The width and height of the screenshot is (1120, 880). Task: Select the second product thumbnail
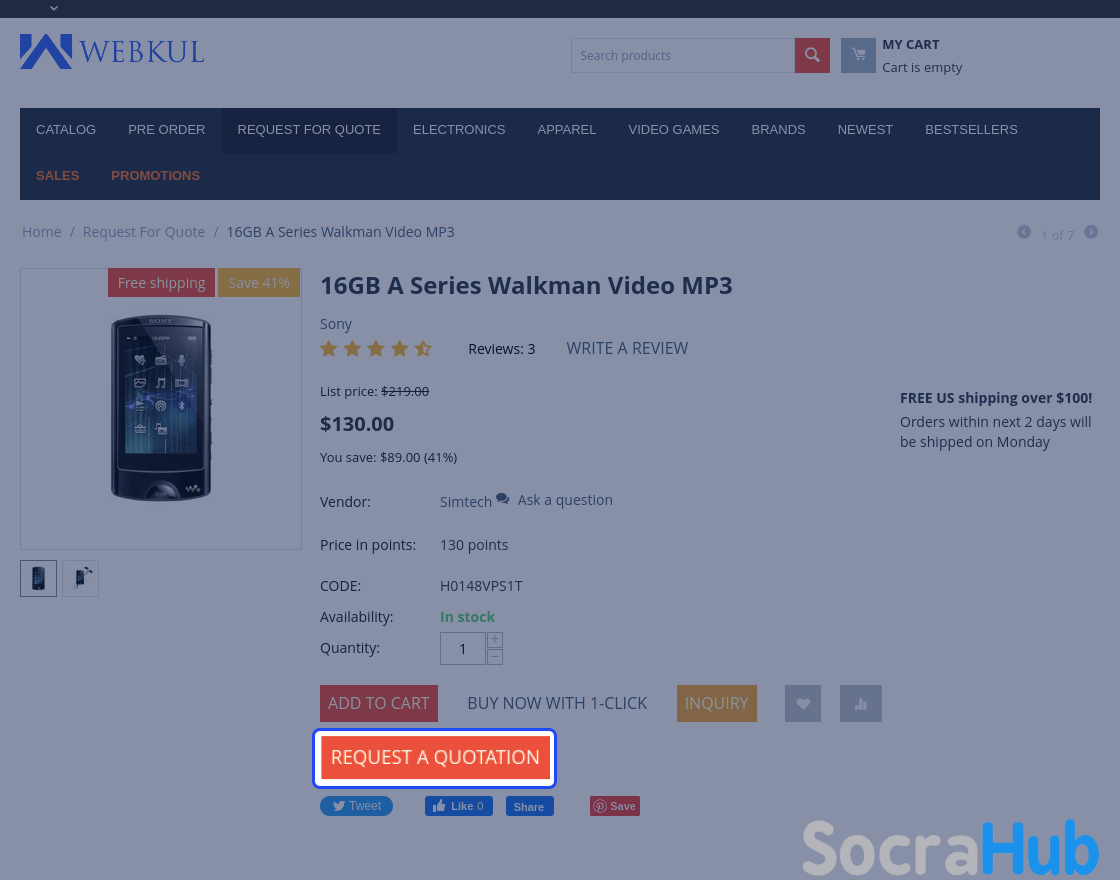click(x=80, y=579)
